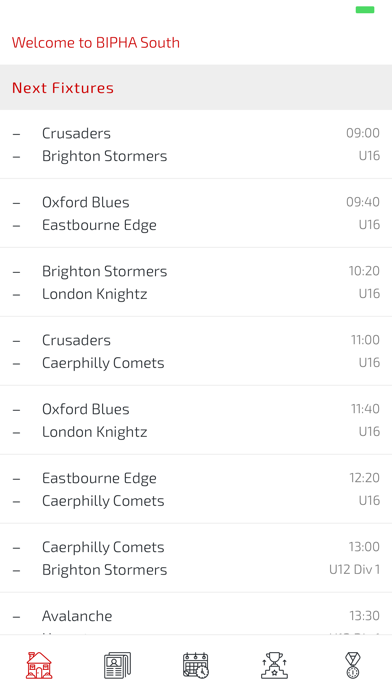The height and width of the screenshot is (696, 392).
Task: Tap the Welcome to BIPHA South title
Action: [95, 43]
